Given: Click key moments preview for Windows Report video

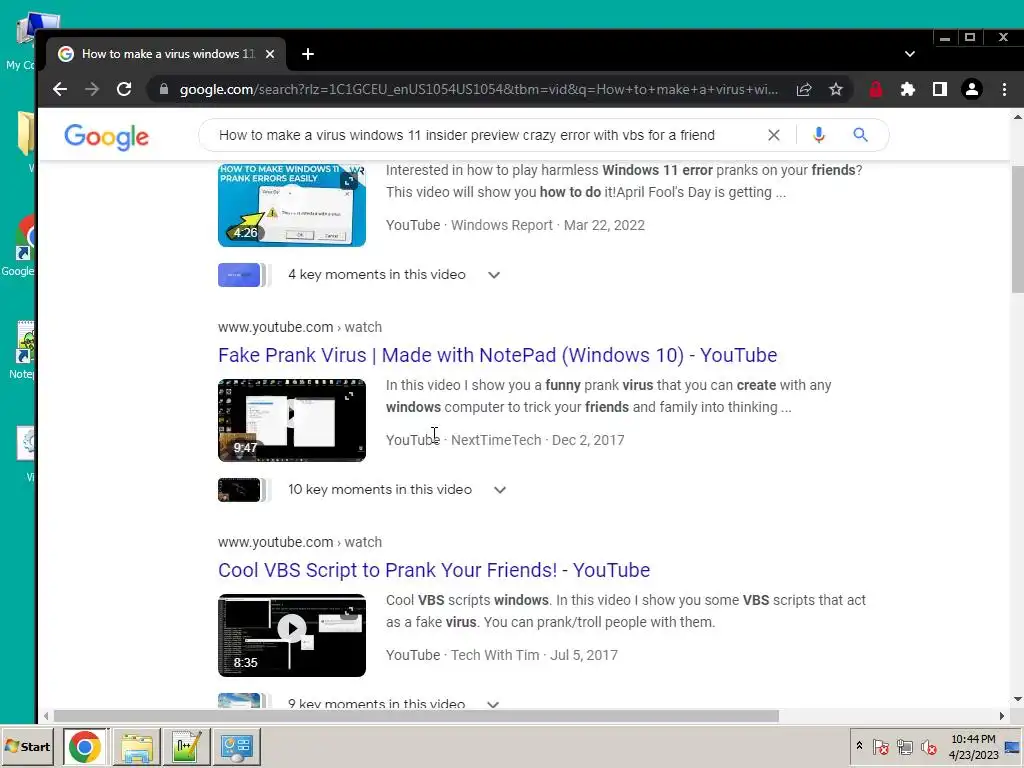Looking at the screenshot, I should click(244, 275).
